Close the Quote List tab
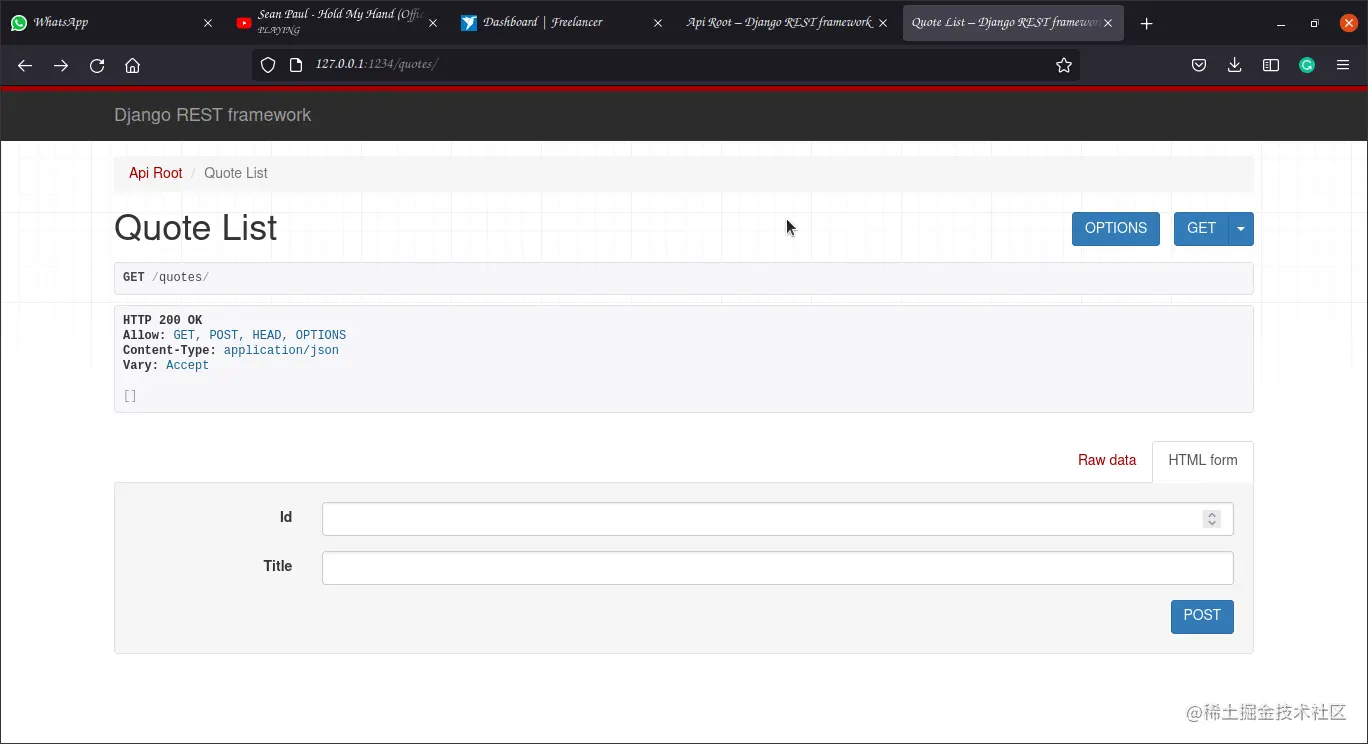 pos(1108,23)
